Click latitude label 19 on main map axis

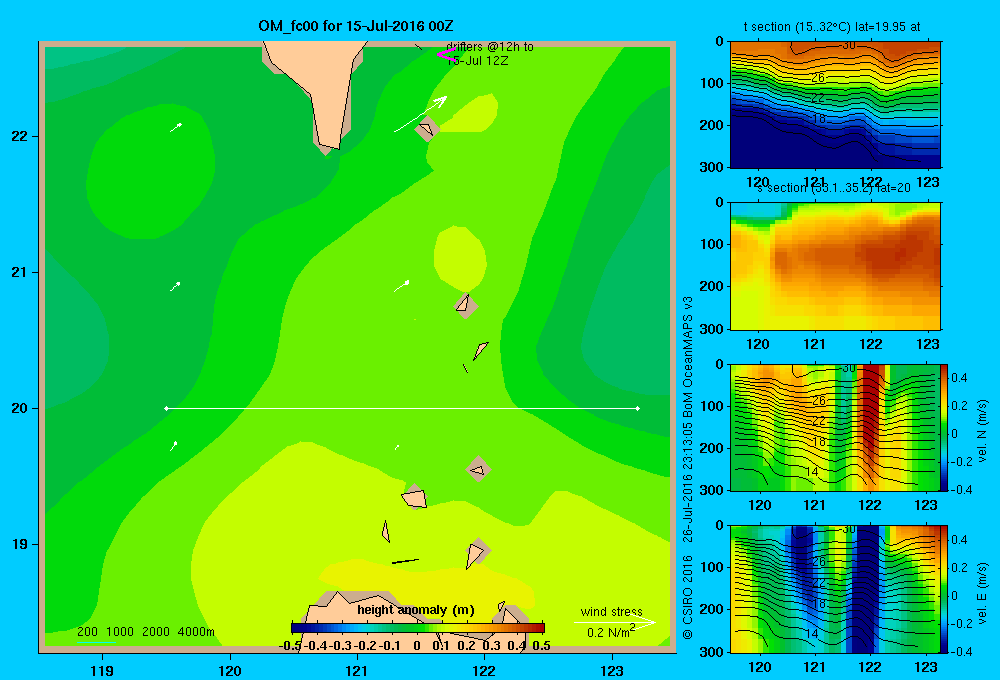pos(20,544)
